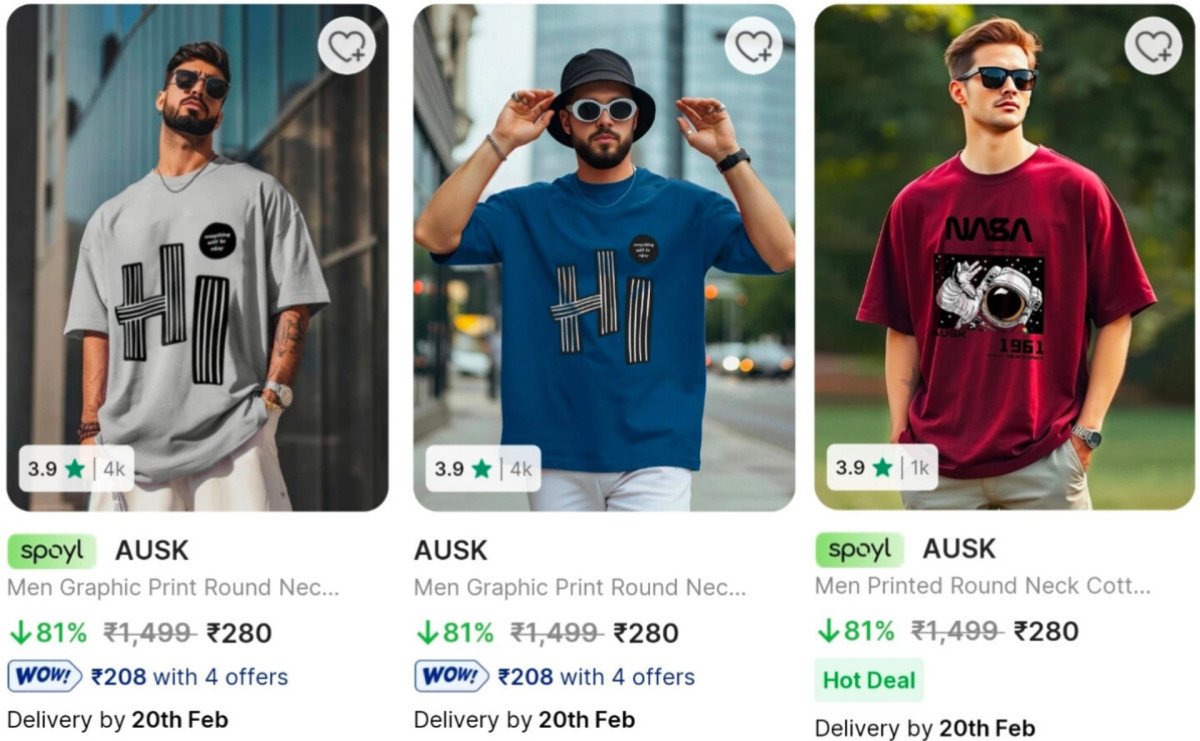Open 'Men Printed Round Neck Cott...' title
Viewport: 1200px width, 741px height.
pyautogui.click(x=983, y=586)
